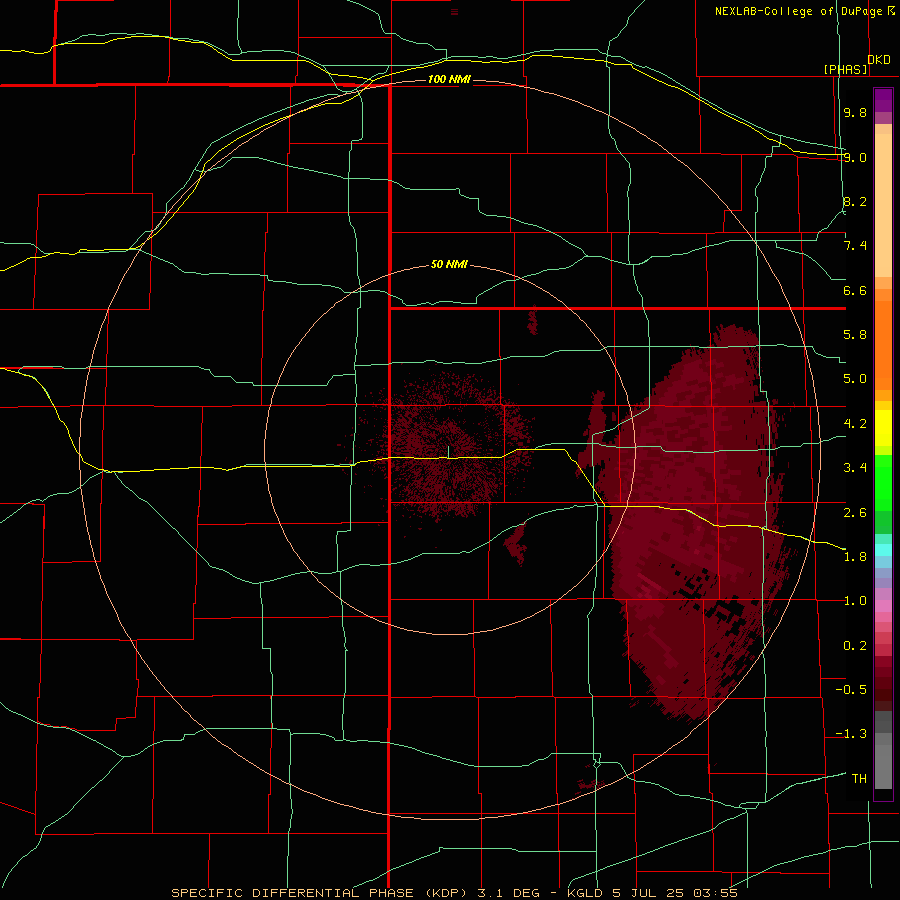Click the [PHAS] label above the color bar
Viewport: 900px width, 900px height.
pos(845,69)
